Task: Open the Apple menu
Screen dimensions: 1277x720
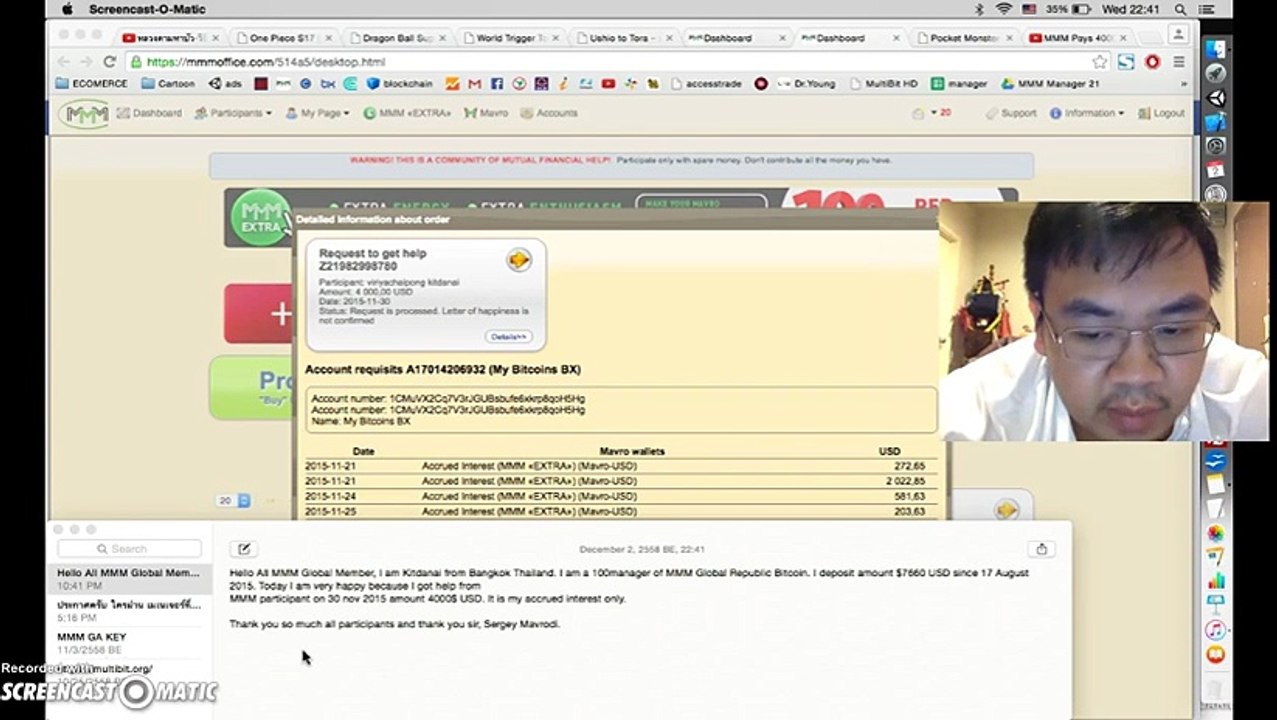Action: coord(67,9)
